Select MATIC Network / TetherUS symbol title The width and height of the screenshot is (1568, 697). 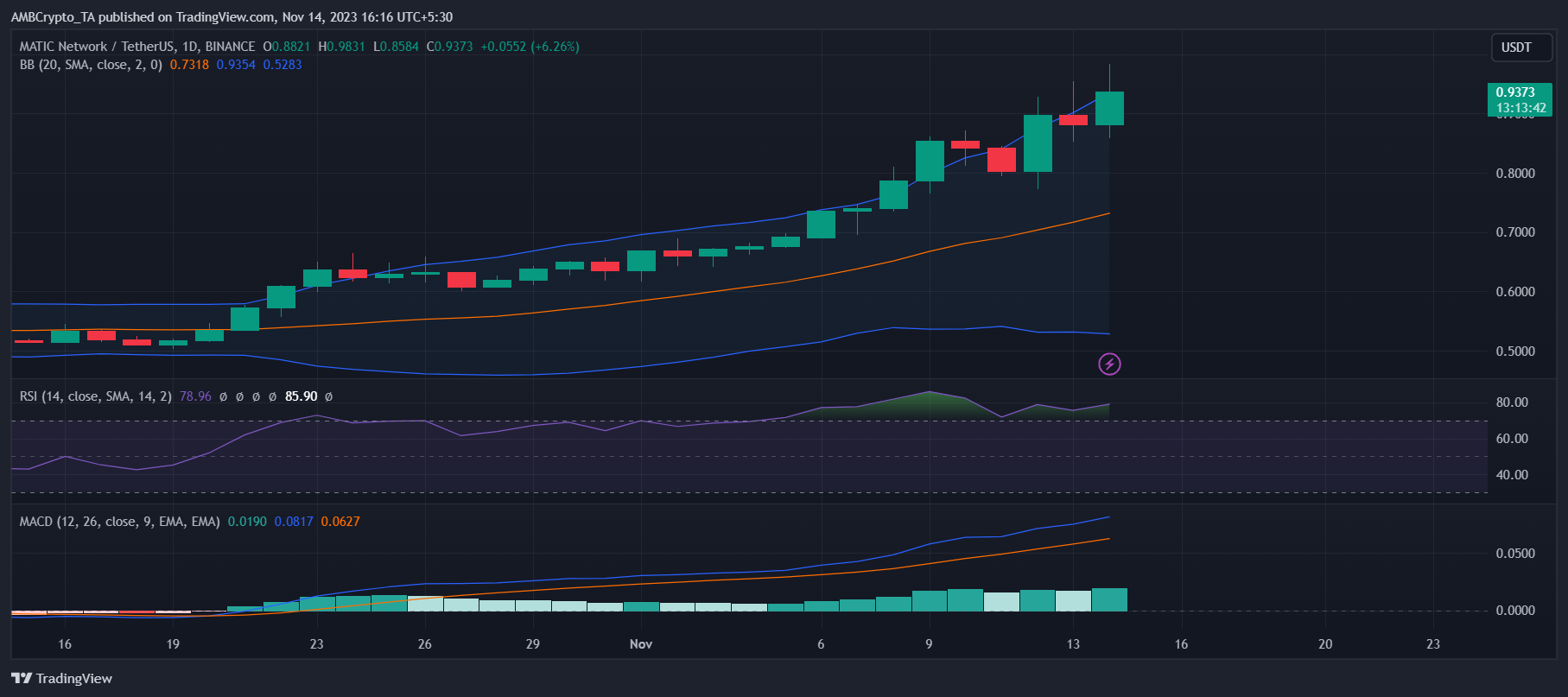click(137, 47)
